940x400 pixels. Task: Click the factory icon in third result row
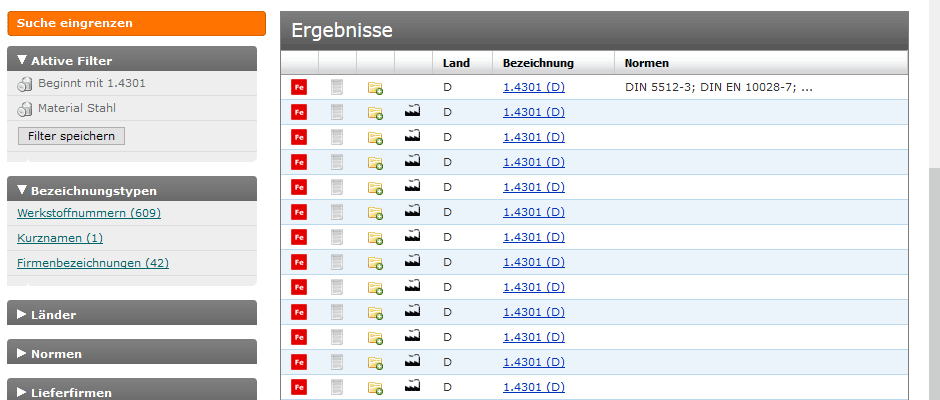[412, 137]
